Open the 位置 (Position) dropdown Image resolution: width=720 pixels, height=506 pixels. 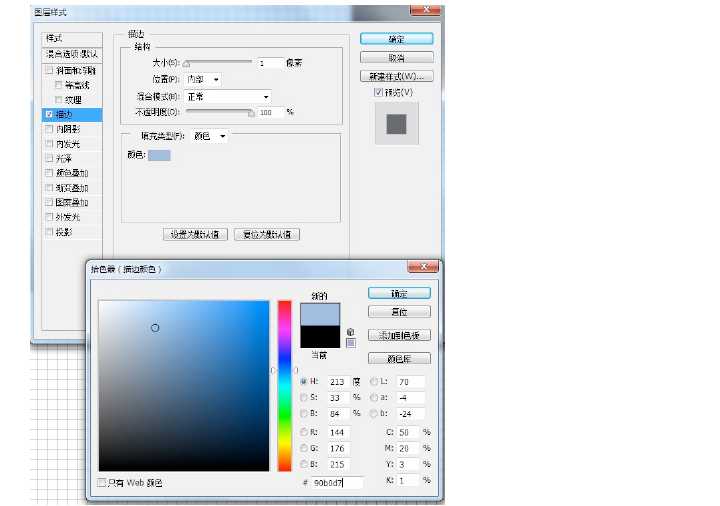tap(204, 79)
